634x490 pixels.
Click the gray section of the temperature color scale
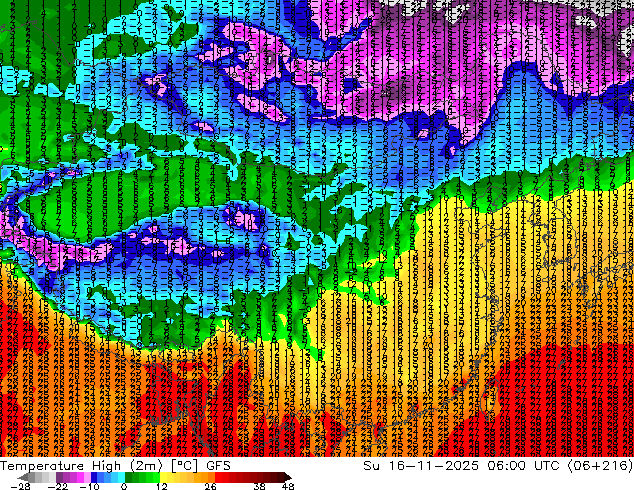click(x=38, y=477)
